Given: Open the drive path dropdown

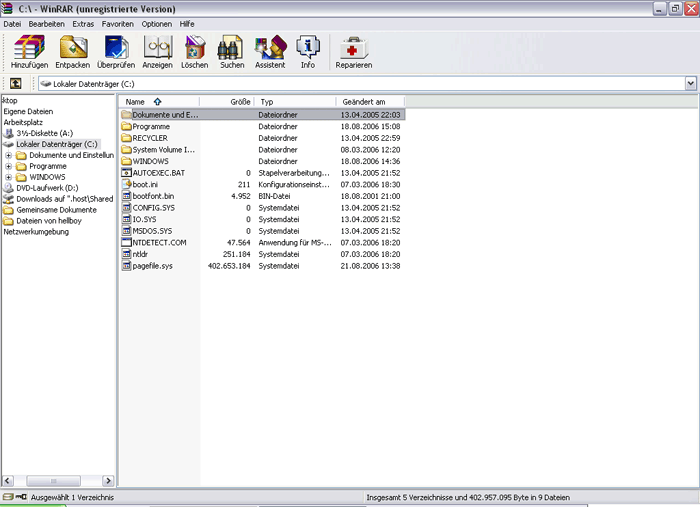Looking at the screenshot, I should (689, 84).
